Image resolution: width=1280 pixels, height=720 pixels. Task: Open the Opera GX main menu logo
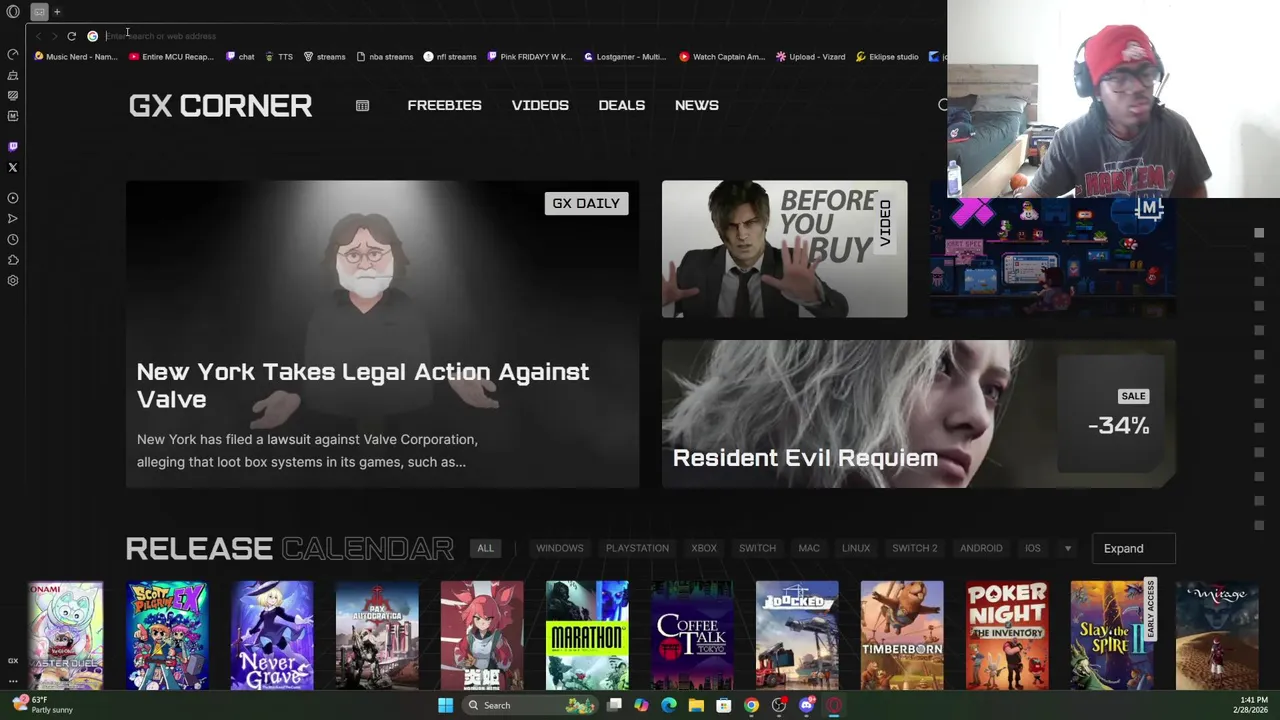pos(13,12)
